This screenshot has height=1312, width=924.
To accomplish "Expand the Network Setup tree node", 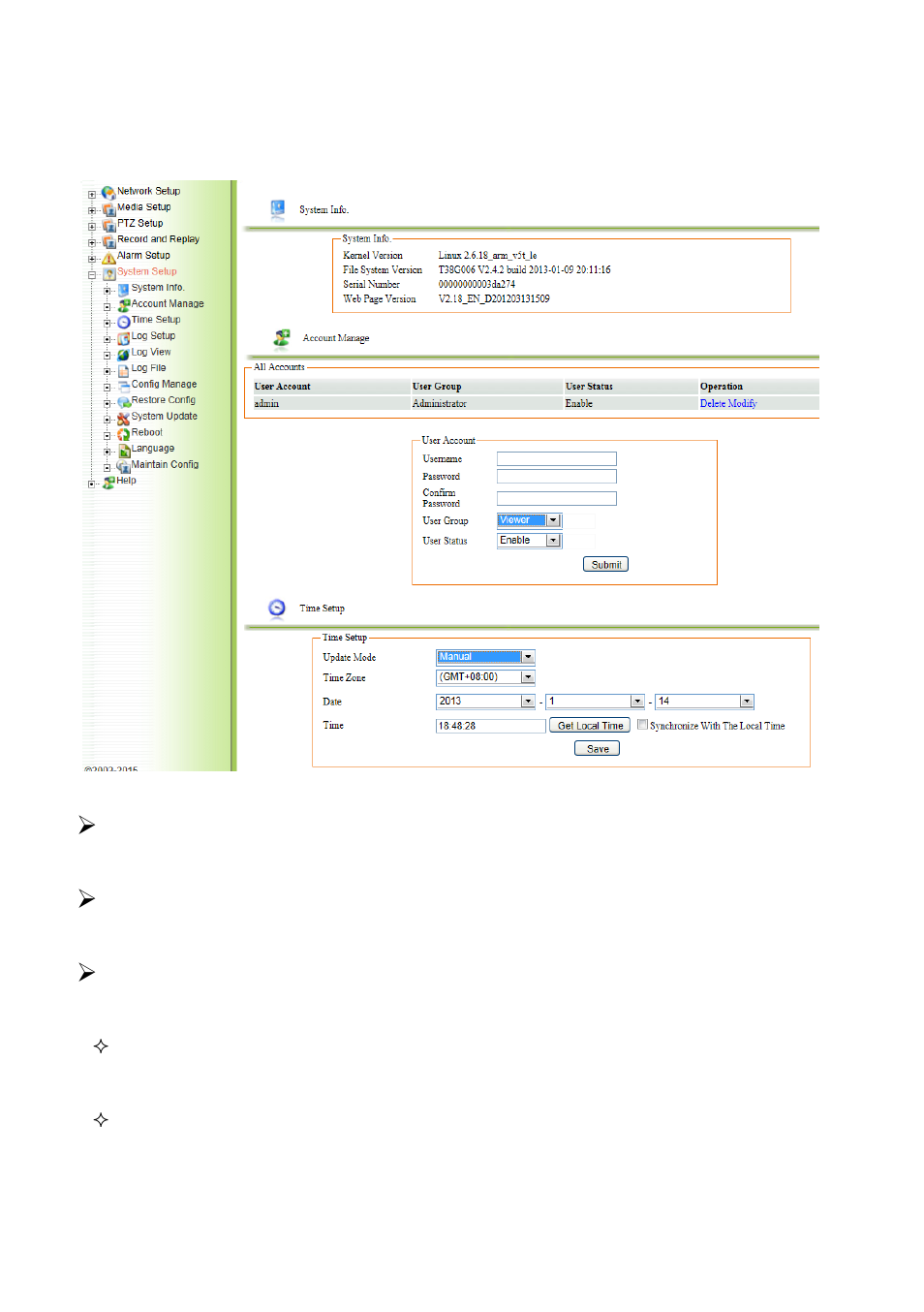I will coord(92,194).
